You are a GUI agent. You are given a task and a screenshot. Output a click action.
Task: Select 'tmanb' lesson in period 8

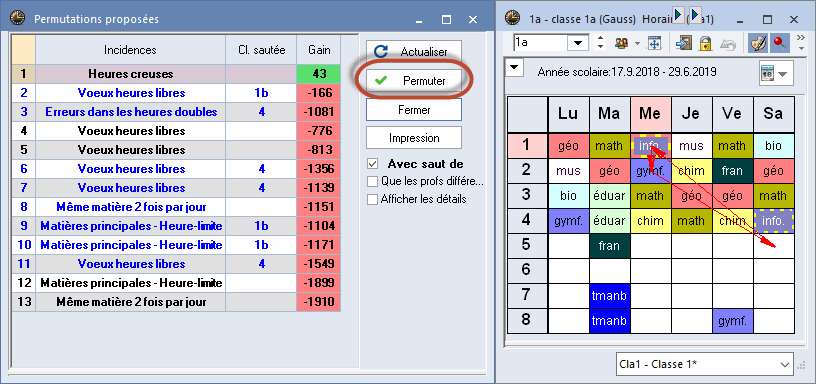609,320
